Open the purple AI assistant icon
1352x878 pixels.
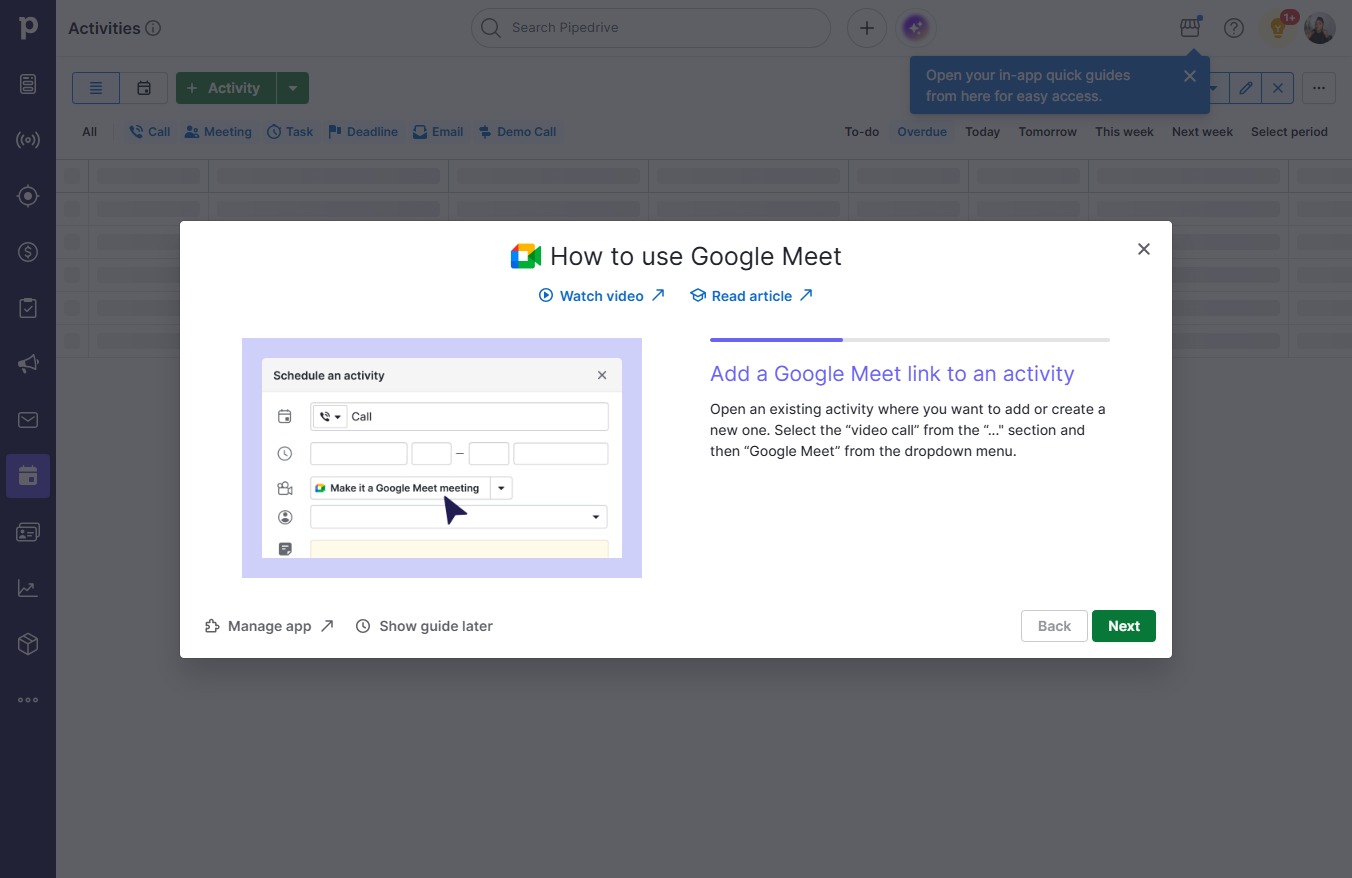pyautogui.click(x=917, y=28)
